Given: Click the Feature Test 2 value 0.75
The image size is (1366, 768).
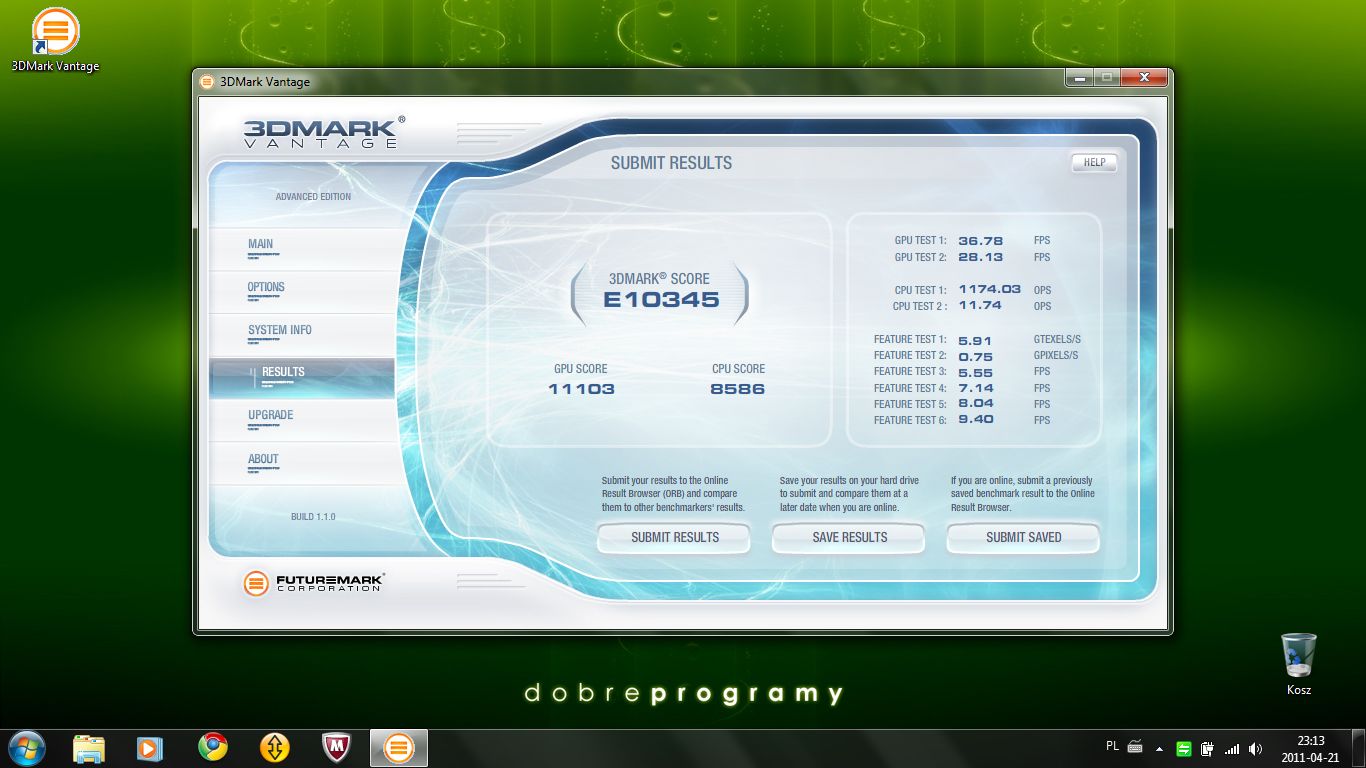Looking at the screenshot, I should 975,356.
